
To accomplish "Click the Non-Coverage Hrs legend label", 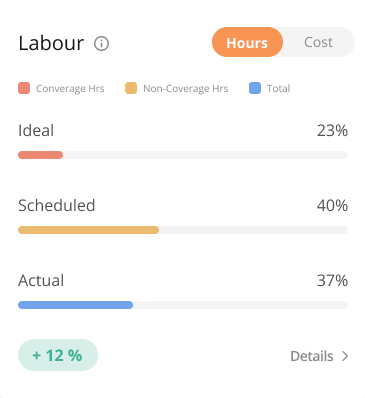I will (x=186, y=89).
